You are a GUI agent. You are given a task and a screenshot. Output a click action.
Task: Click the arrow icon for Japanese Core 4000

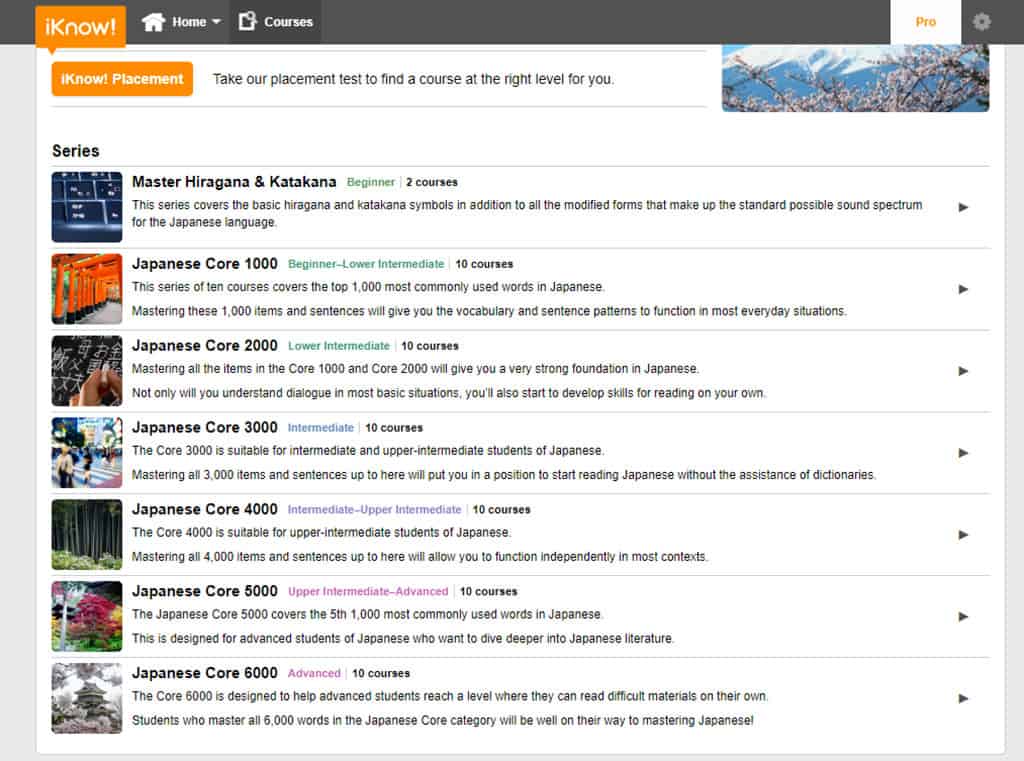(x=963, y=534)
